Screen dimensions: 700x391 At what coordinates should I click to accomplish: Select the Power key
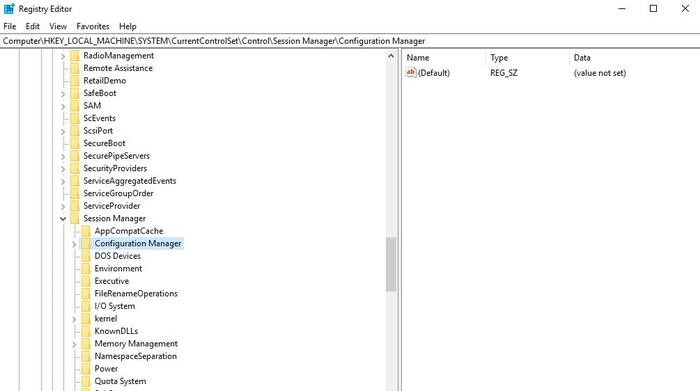106,369
